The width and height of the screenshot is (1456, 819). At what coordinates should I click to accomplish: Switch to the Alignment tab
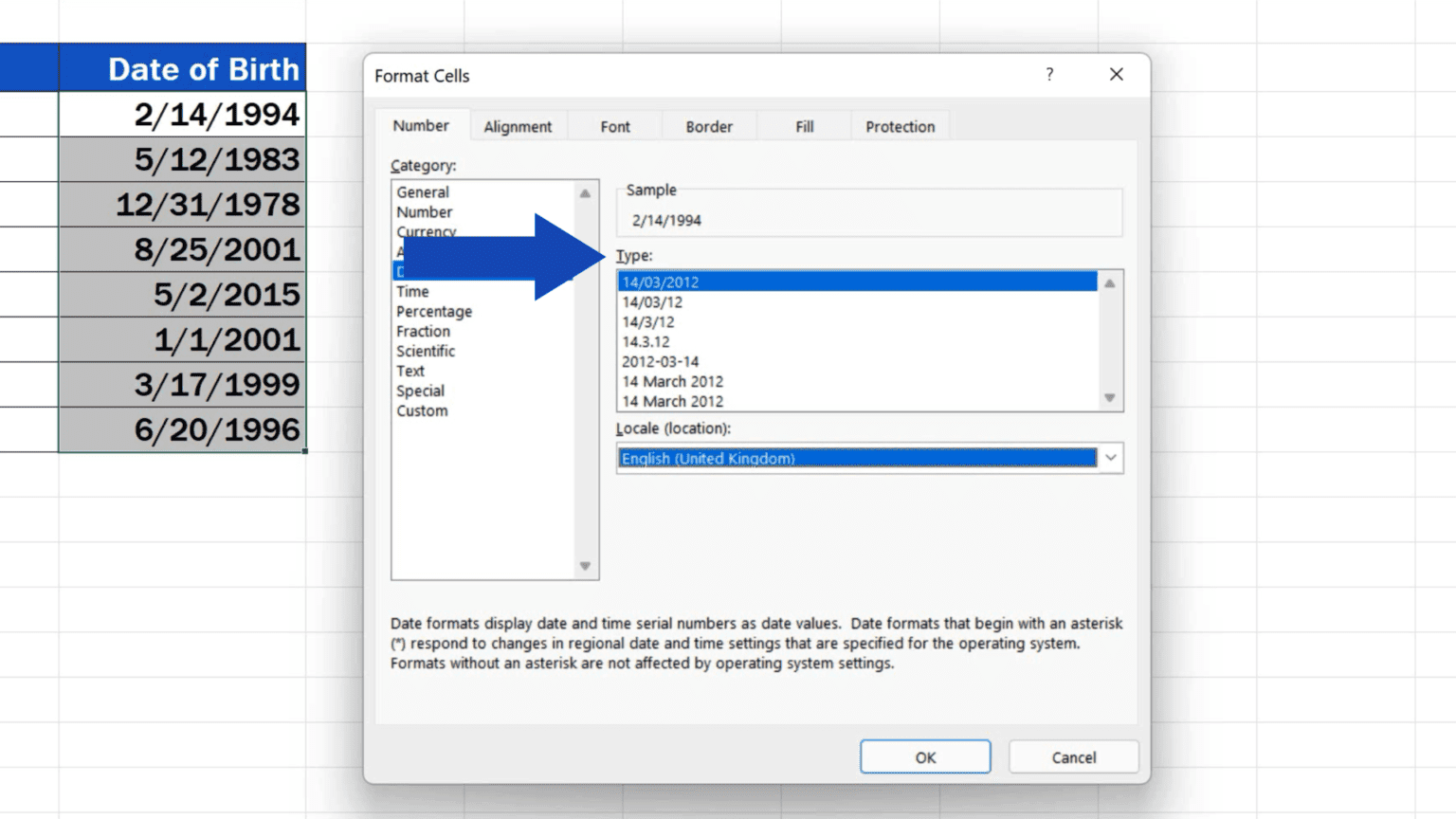pos(518,126)
